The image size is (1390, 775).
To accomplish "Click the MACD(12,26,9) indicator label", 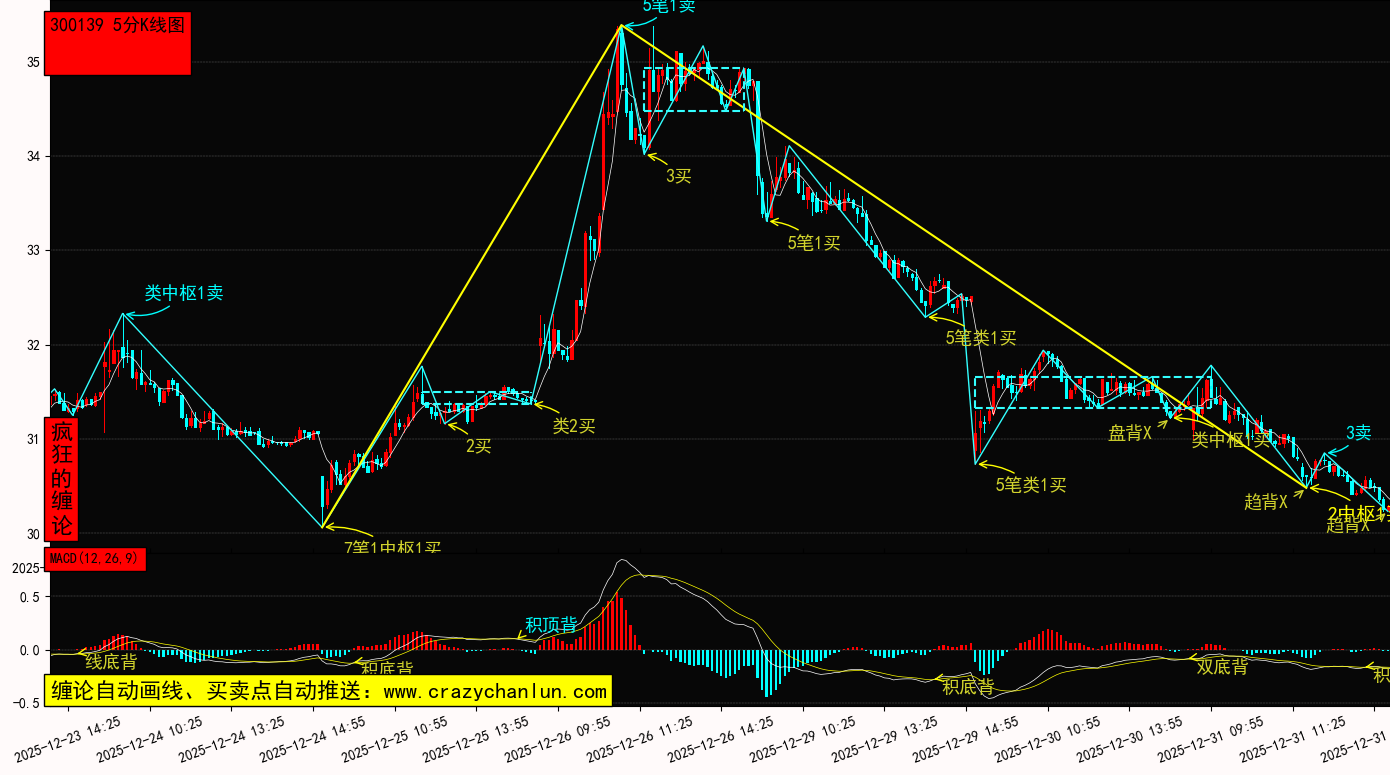I will click(x=96, y=559).
